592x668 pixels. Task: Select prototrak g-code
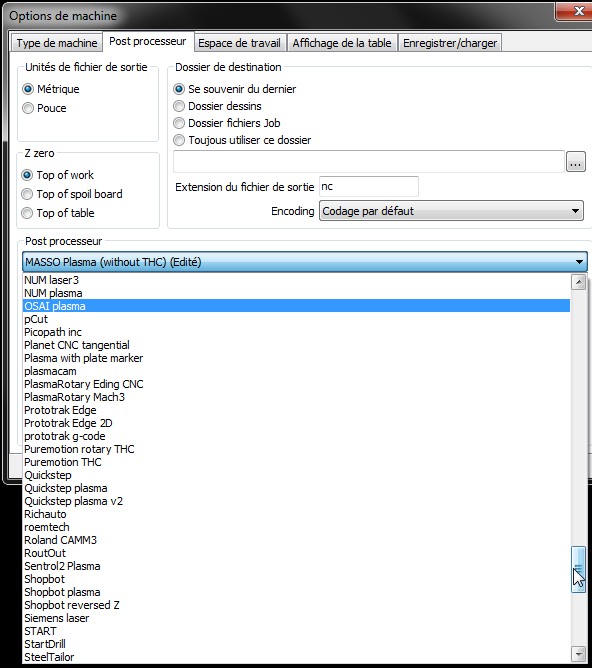(296, 436)
